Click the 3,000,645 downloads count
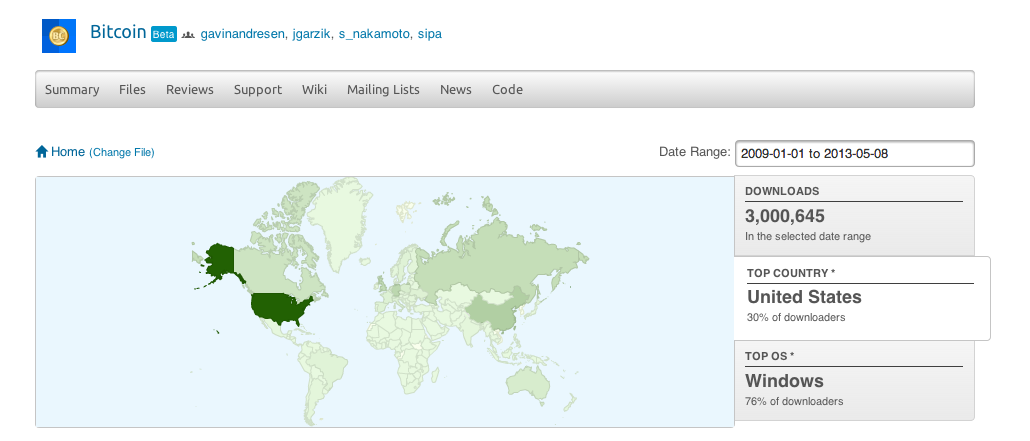 [785, 216]
